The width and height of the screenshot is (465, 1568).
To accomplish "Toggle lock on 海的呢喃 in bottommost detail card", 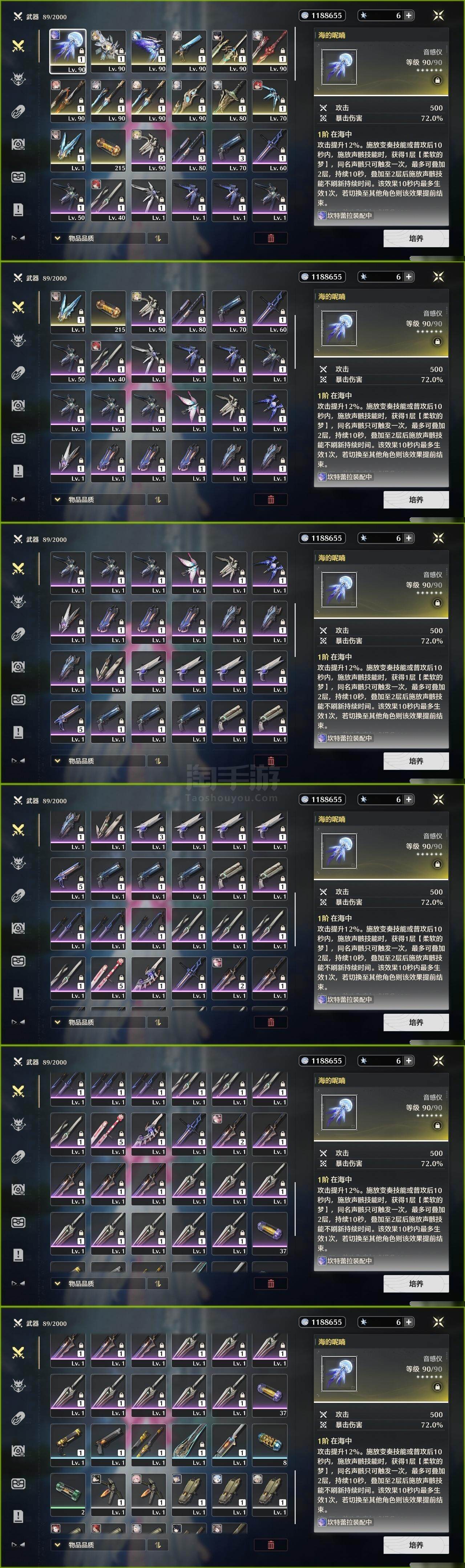I will click(437, 1387).
